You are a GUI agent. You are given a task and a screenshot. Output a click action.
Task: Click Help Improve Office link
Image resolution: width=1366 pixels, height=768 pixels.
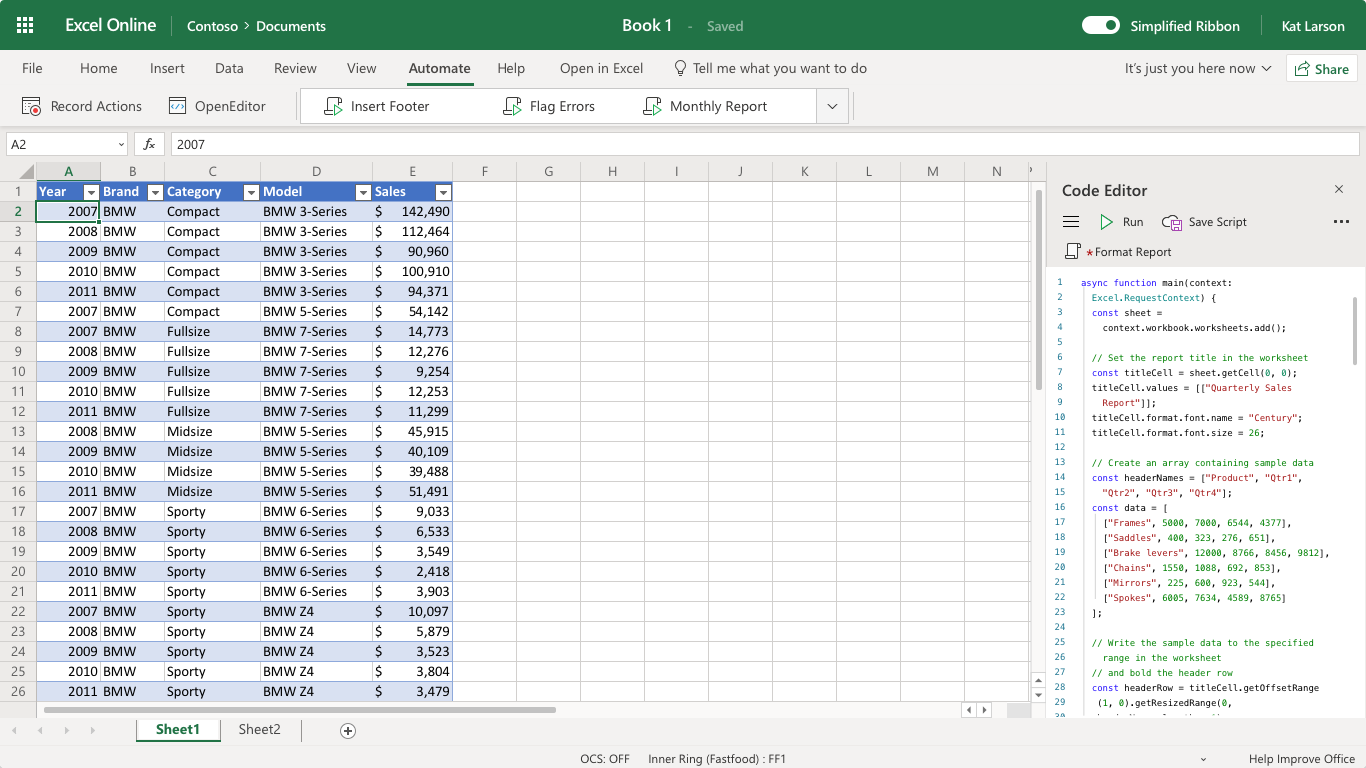(1301, 759)
